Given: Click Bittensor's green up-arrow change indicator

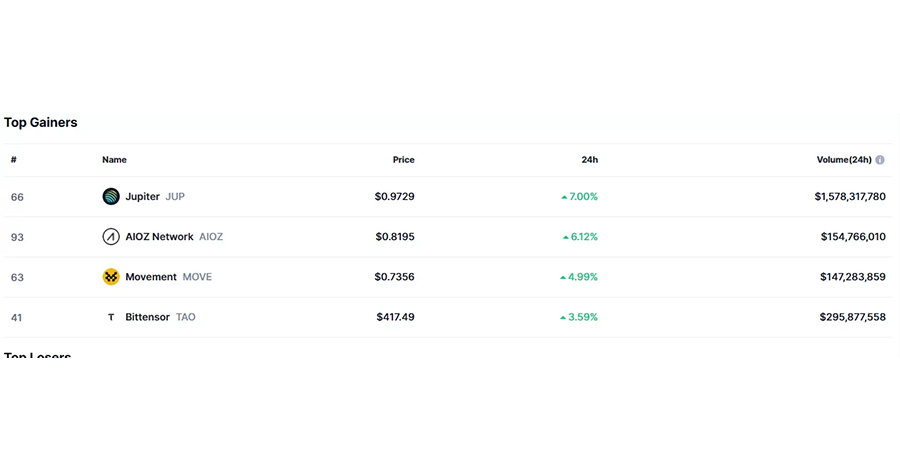Looking at the screenshot, I should pos(563,317).
